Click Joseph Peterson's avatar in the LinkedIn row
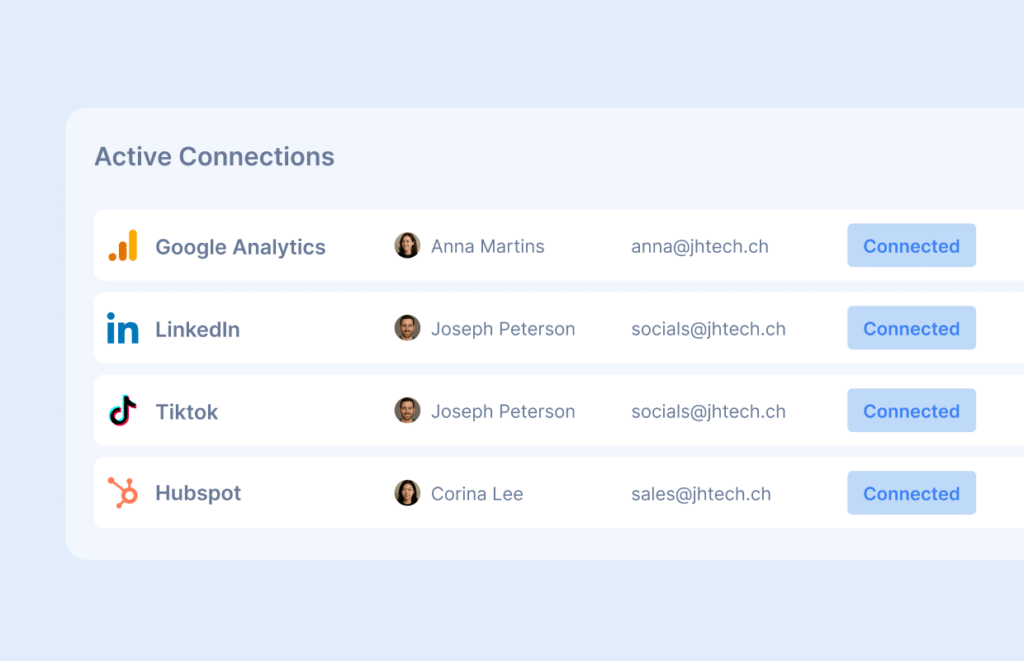 407,328
